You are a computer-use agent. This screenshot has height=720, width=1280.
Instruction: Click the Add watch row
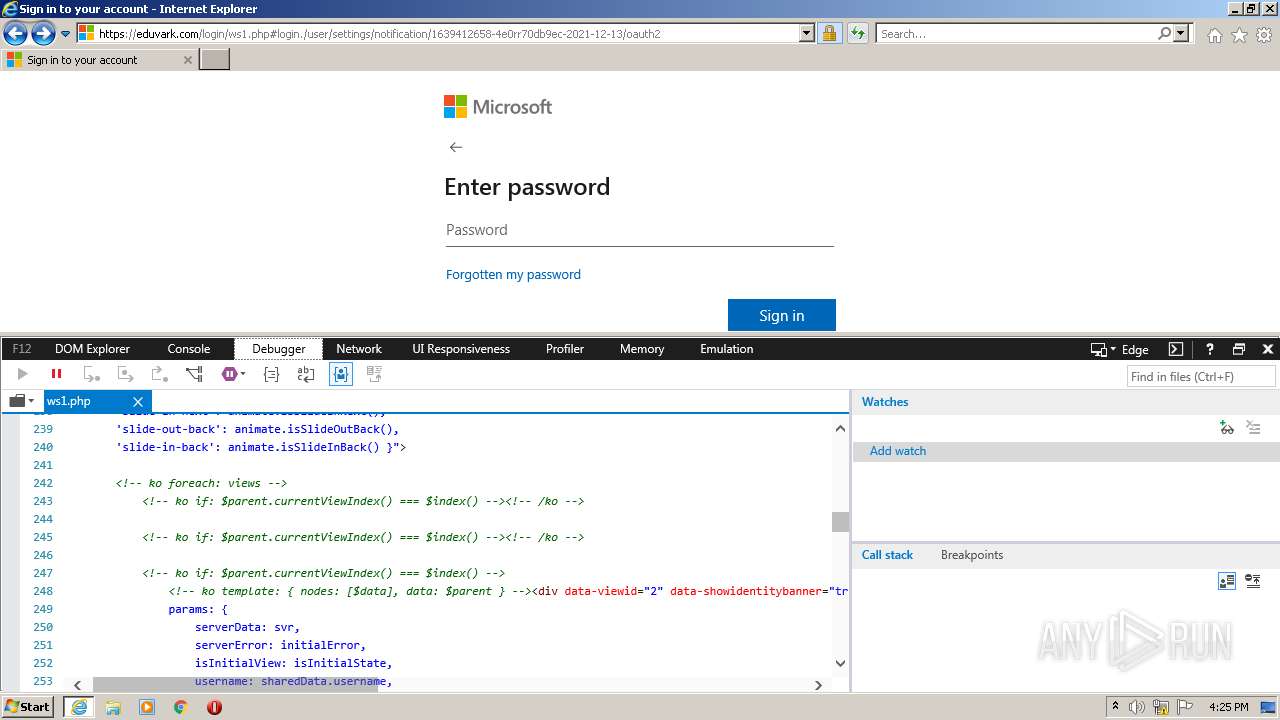point(1066,451)
